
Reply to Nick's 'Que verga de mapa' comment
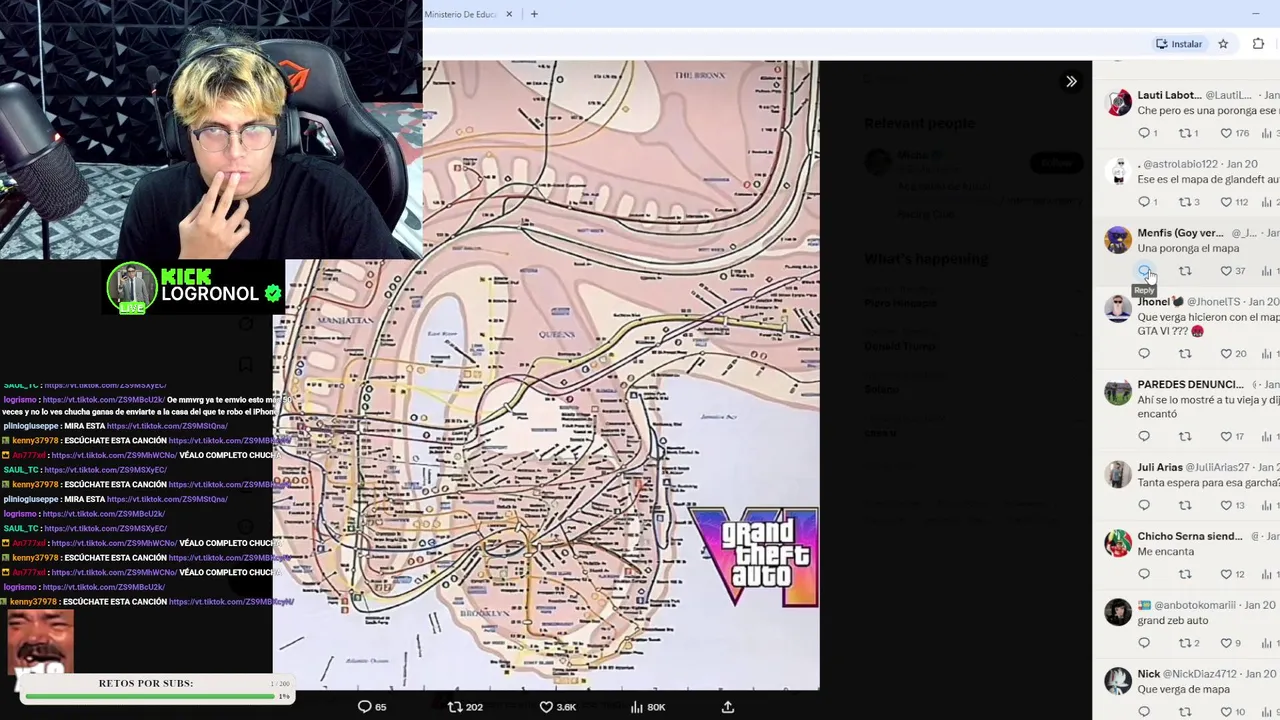pos(1144,712)
